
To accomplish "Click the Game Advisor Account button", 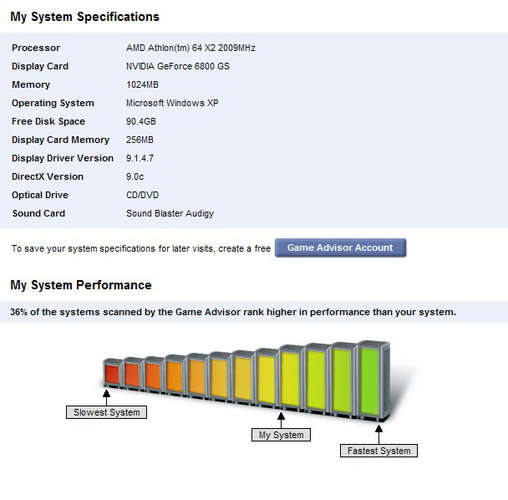I will tap(340, 248).
